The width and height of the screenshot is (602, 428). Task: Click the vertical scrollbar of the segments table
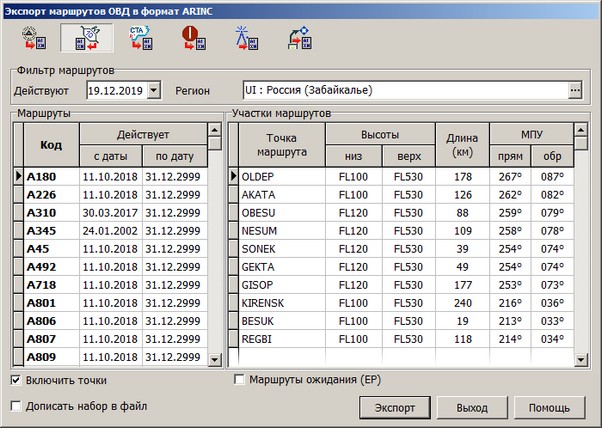[577, 250]
